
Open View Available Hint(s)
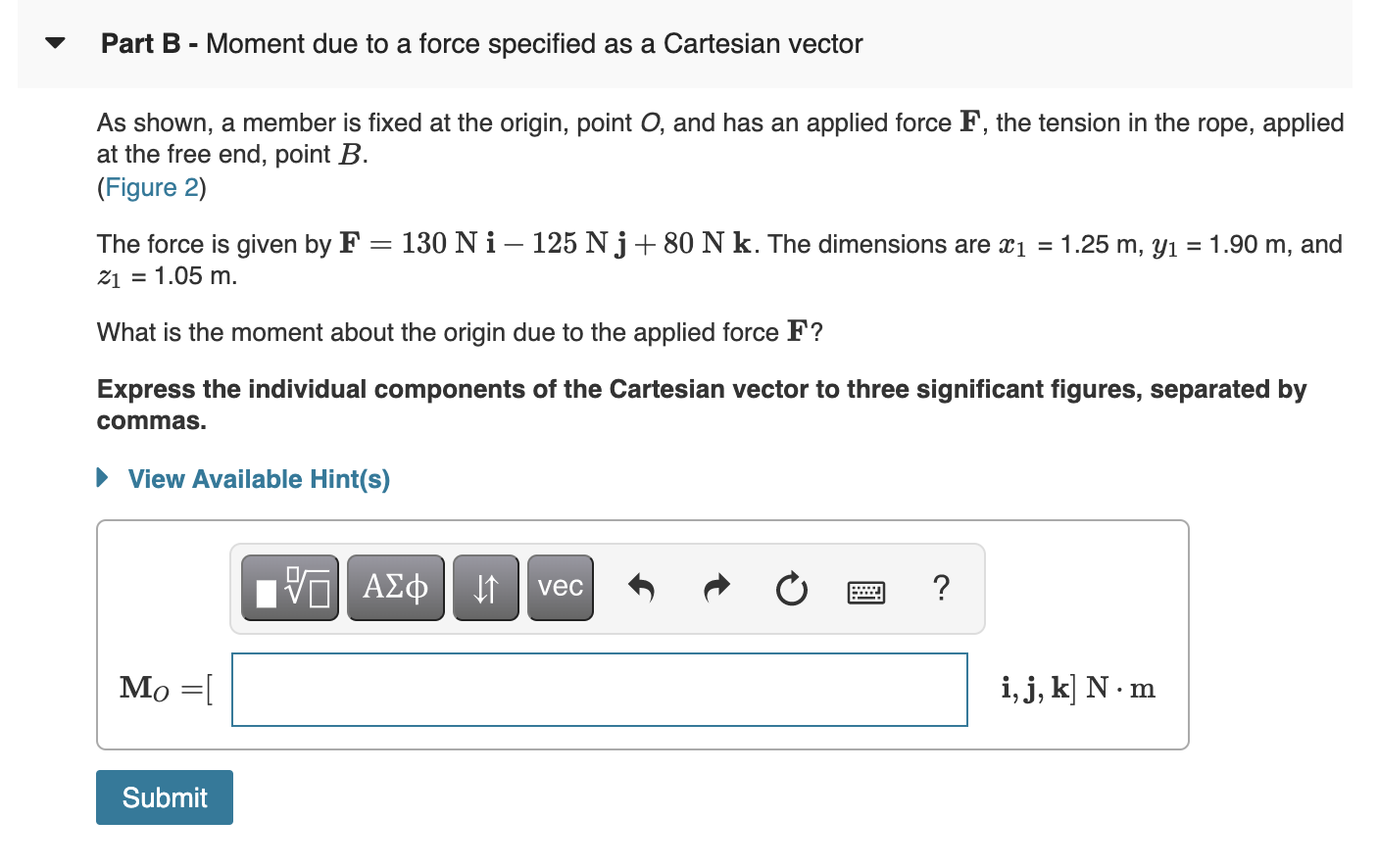[x=258, y=479]
